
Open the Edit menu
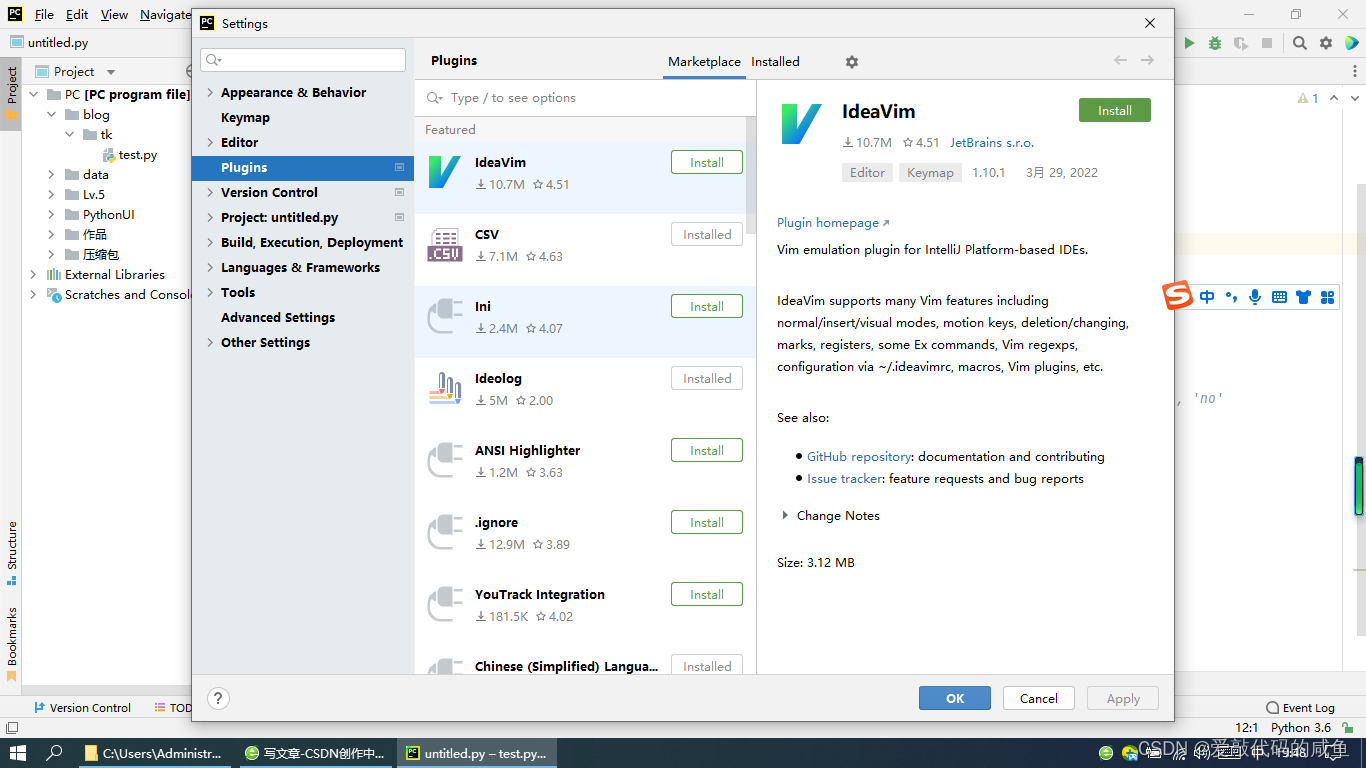click(x=77, y=15)
